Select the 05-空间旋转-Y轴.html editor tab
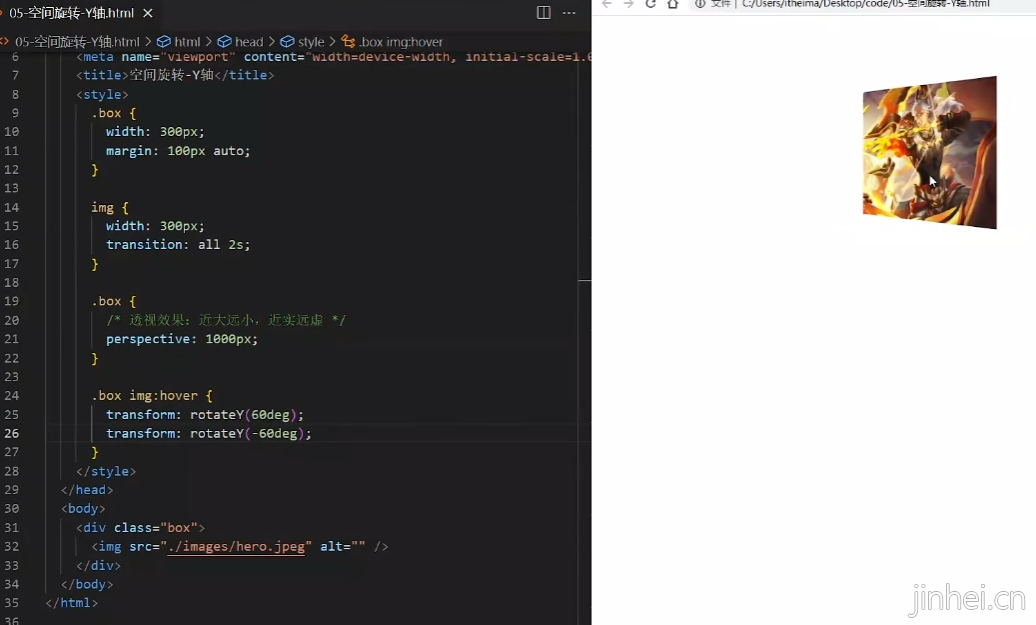The width and height of the screenshot is (1036, 625). pos(71,13)
